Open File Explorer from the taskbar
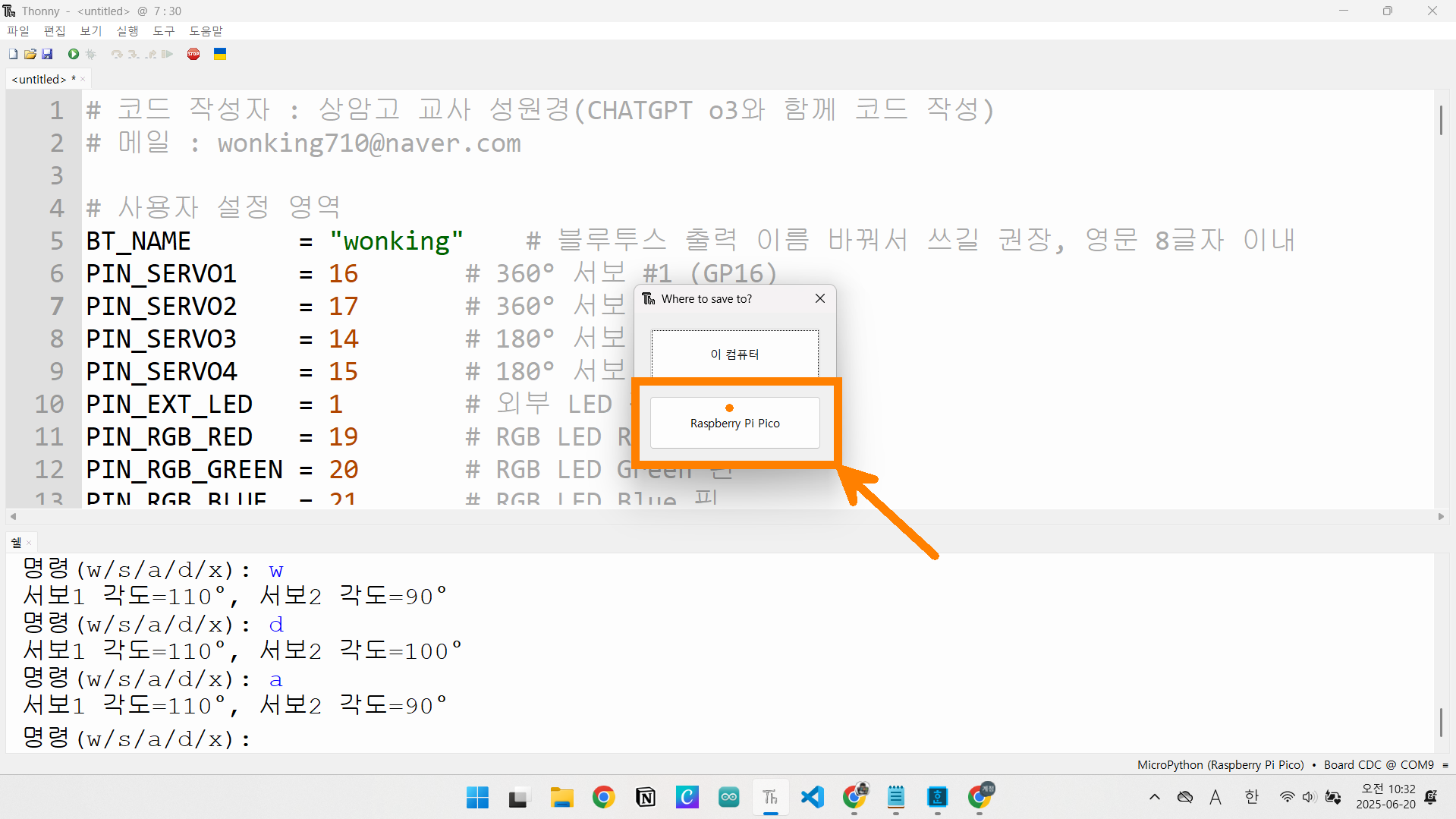1456x819 pixels. click(561, 797)
